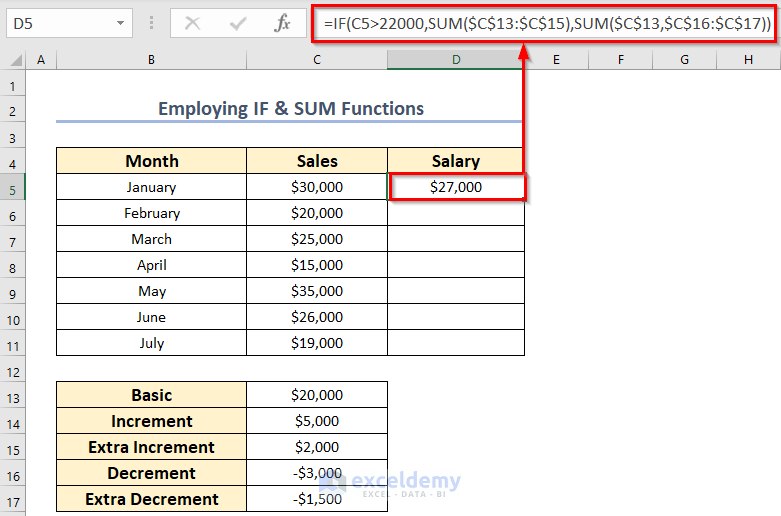Click the Cancel (X) formula icon
This screenshot has width=781, height=516.
[x=192, y=23]
